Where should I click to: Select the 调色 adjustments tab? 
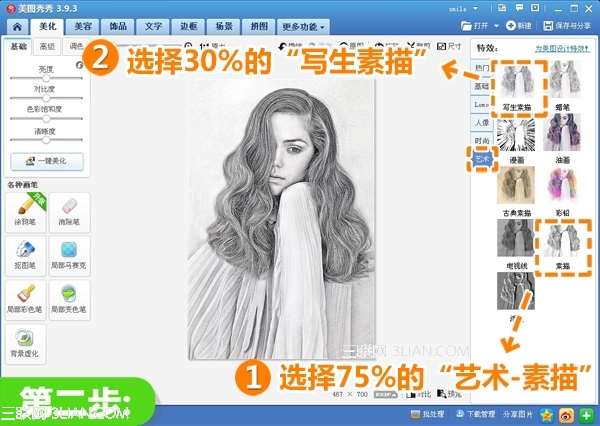76,46
